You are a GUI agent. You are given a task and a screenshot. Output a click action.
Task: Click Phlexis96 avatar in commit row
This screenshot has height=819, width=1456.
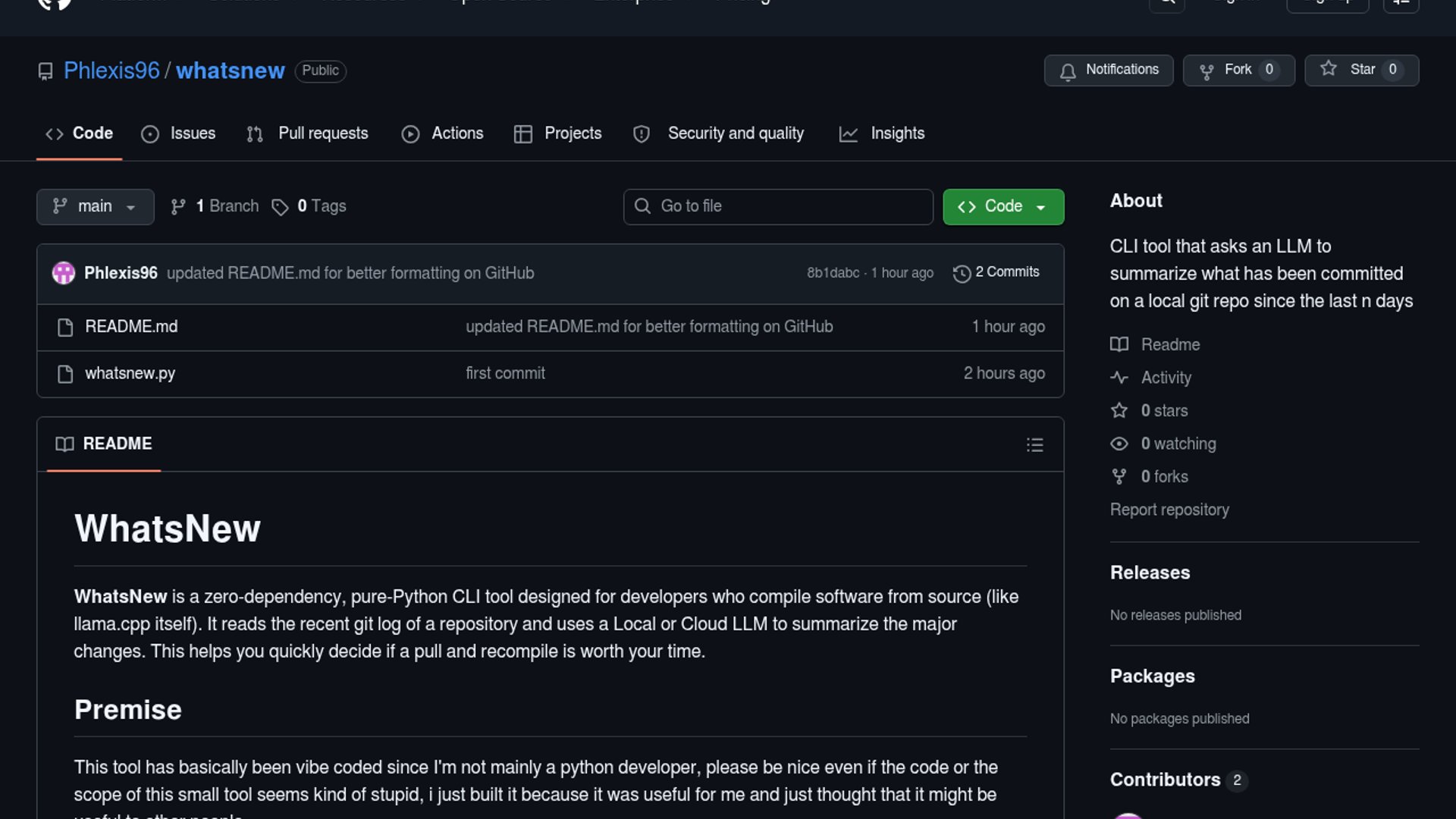(63, 273)
